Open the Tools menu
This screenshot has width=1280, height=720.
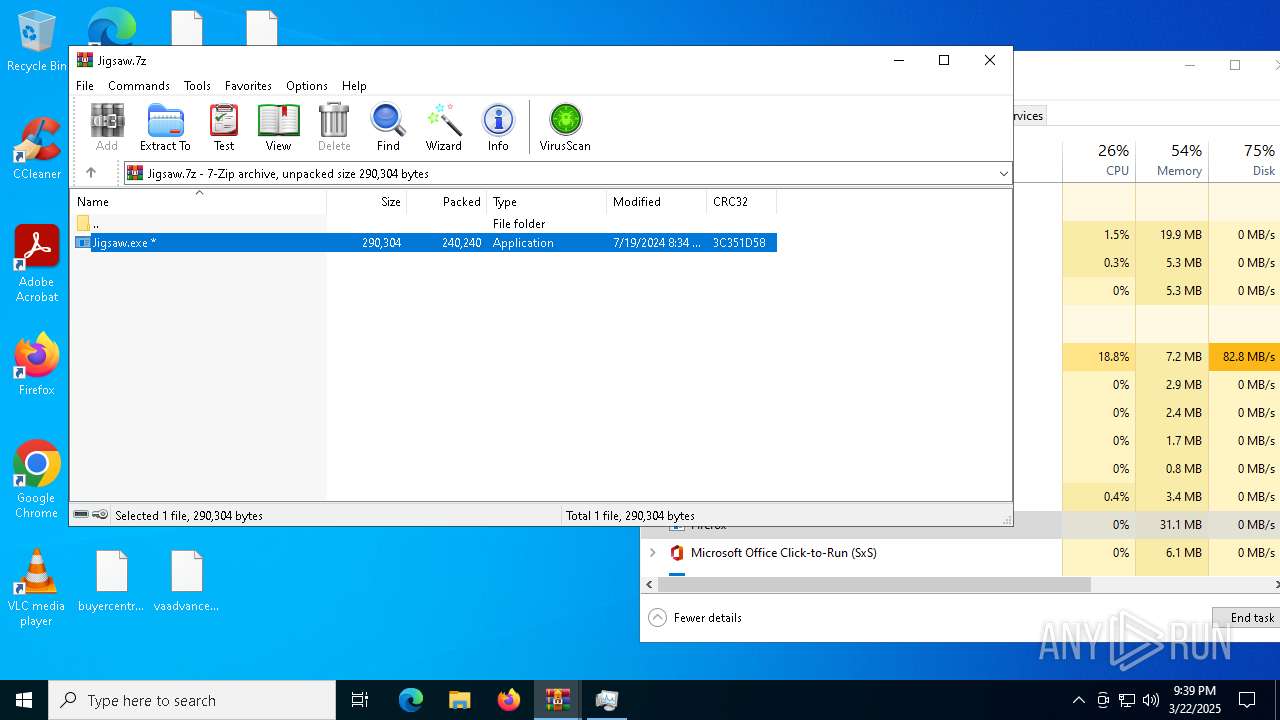coord(197,86)
